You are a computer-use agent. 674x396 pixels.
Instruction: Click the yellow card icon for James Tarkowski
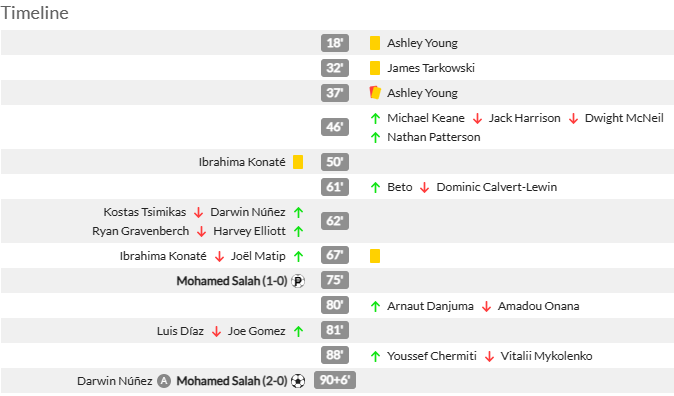[x=375, y=68]
